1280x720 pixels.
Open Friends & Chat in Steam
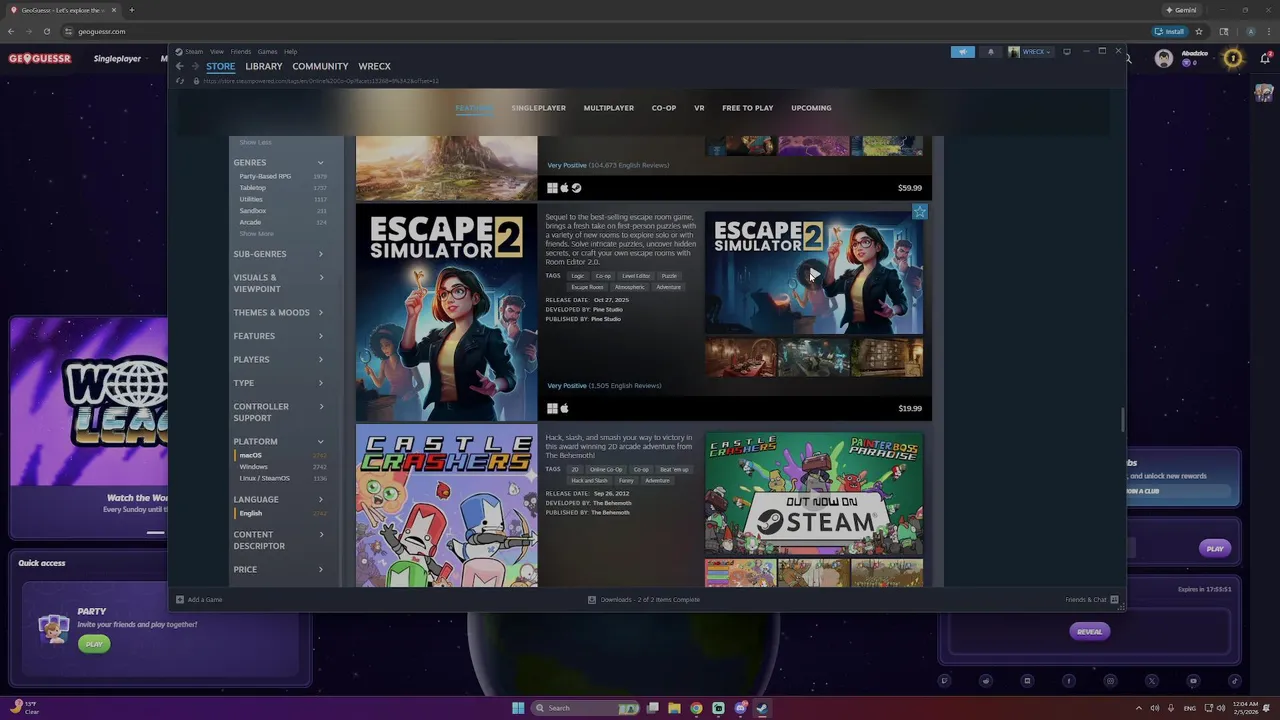click(1091, 600)
